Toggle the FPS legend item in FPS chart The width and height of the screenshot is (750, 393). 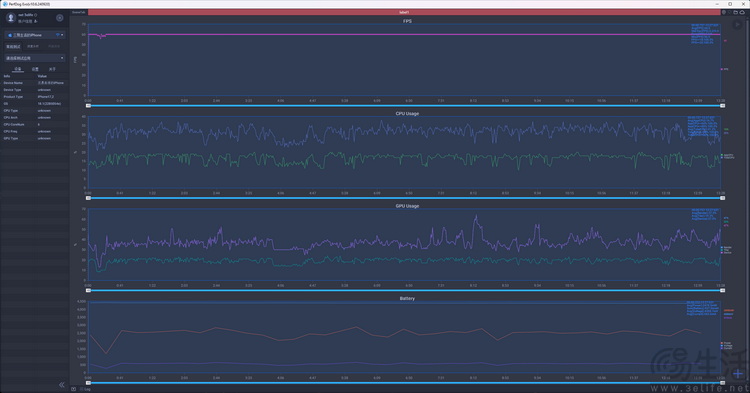click(725, 69)
